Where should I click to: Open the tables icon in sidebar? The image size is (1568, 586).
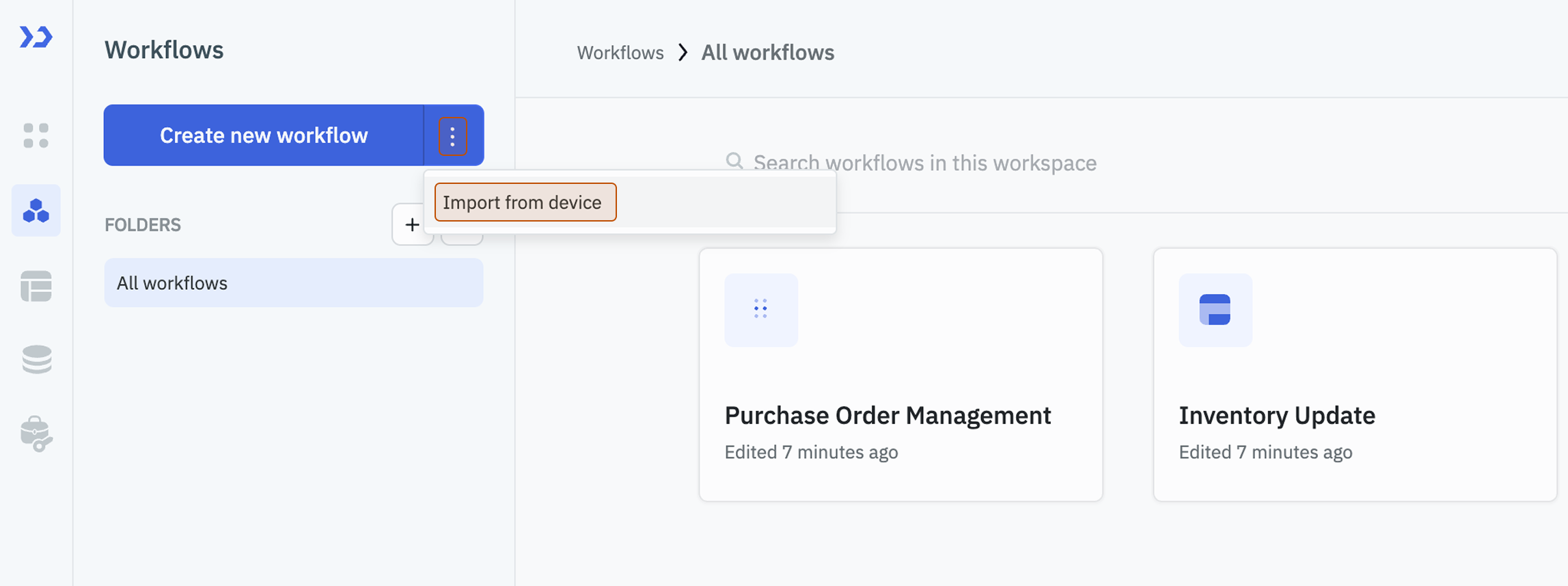[36, 286]
